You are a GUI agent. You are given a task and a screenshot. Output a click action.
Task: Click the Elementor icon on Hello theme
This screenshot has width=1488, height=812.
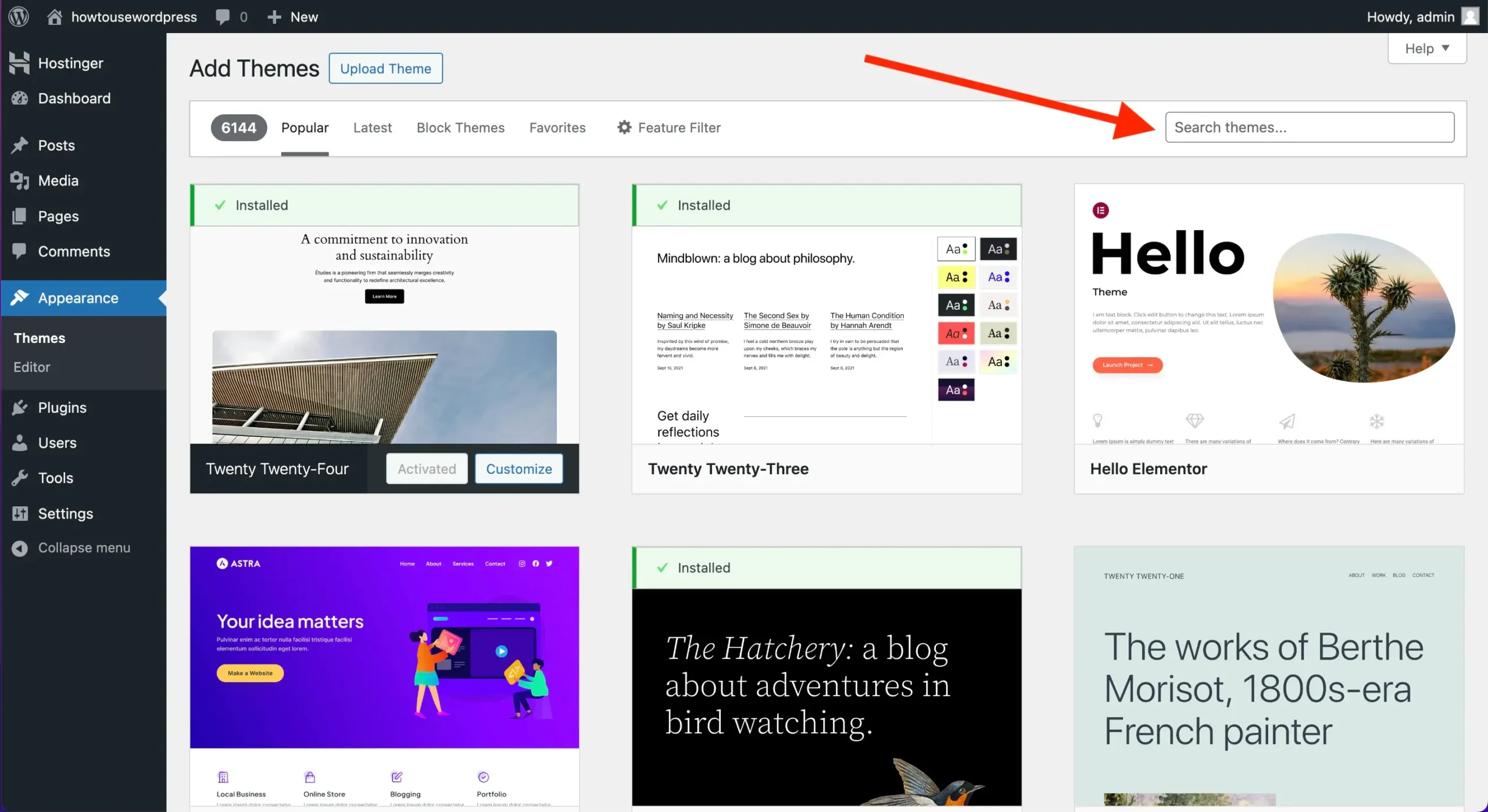coord(1101,210)
